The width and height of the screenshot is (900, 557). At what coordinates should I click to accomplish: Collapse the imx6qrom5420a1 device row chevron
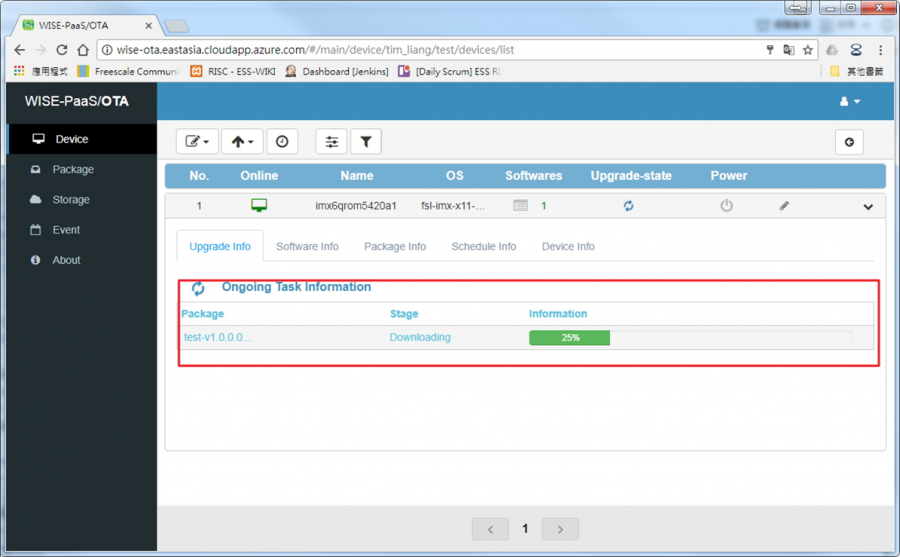click(x=867, y=207)
